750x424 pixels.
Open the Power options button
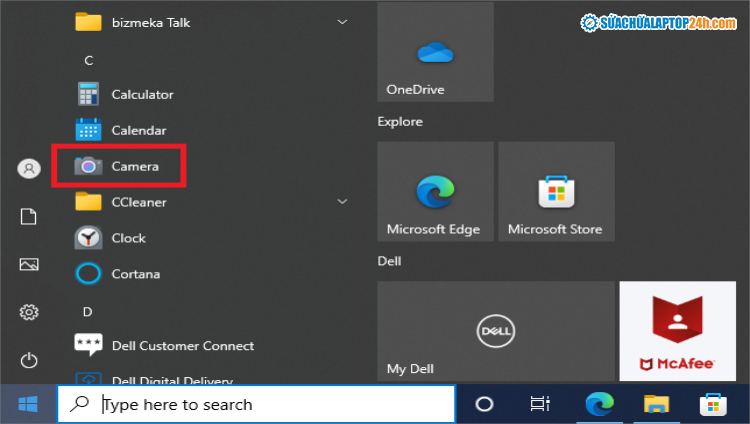(28, 360)
